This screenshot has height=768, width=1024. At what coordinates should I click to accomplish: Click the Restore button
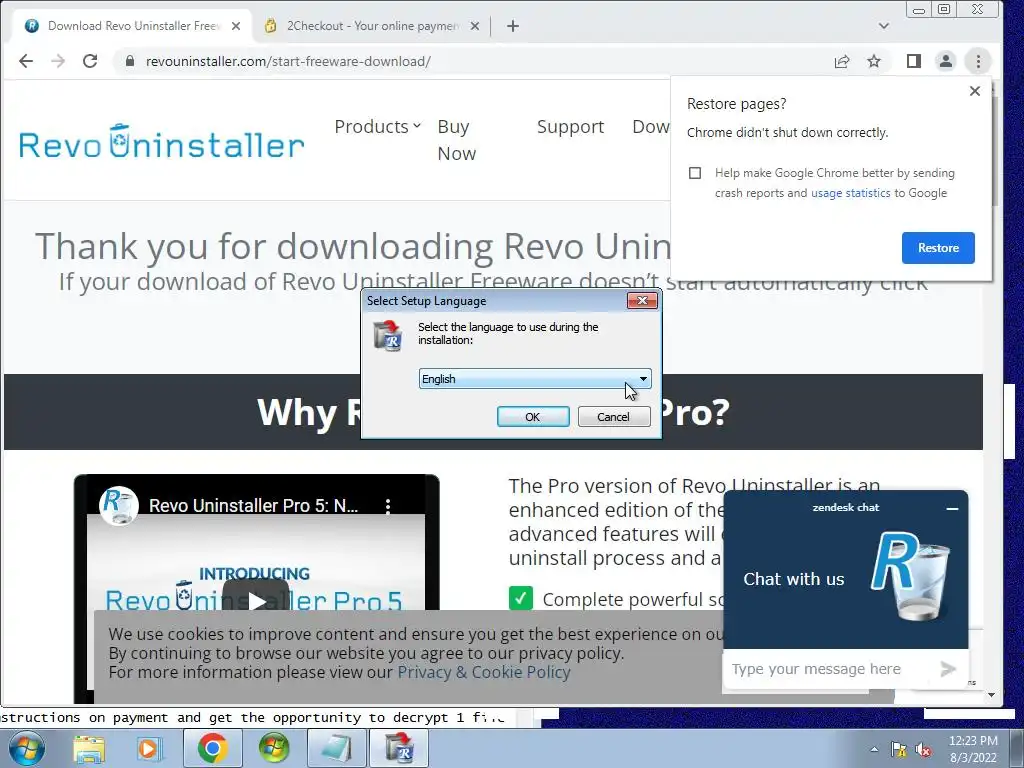[x=938, y=248]
